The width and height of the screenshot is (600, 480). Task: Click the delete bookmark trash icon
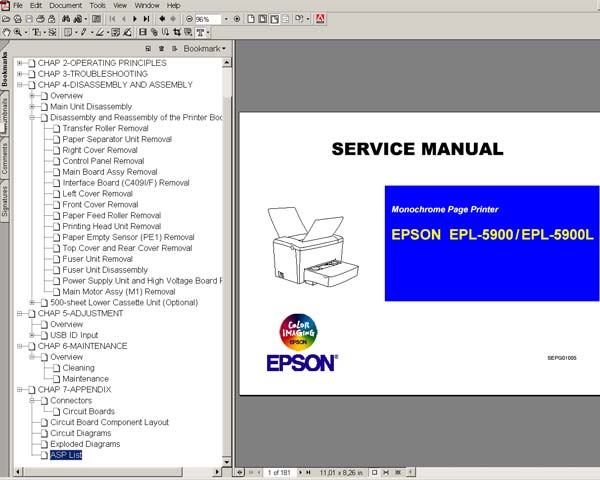point(161,49)
